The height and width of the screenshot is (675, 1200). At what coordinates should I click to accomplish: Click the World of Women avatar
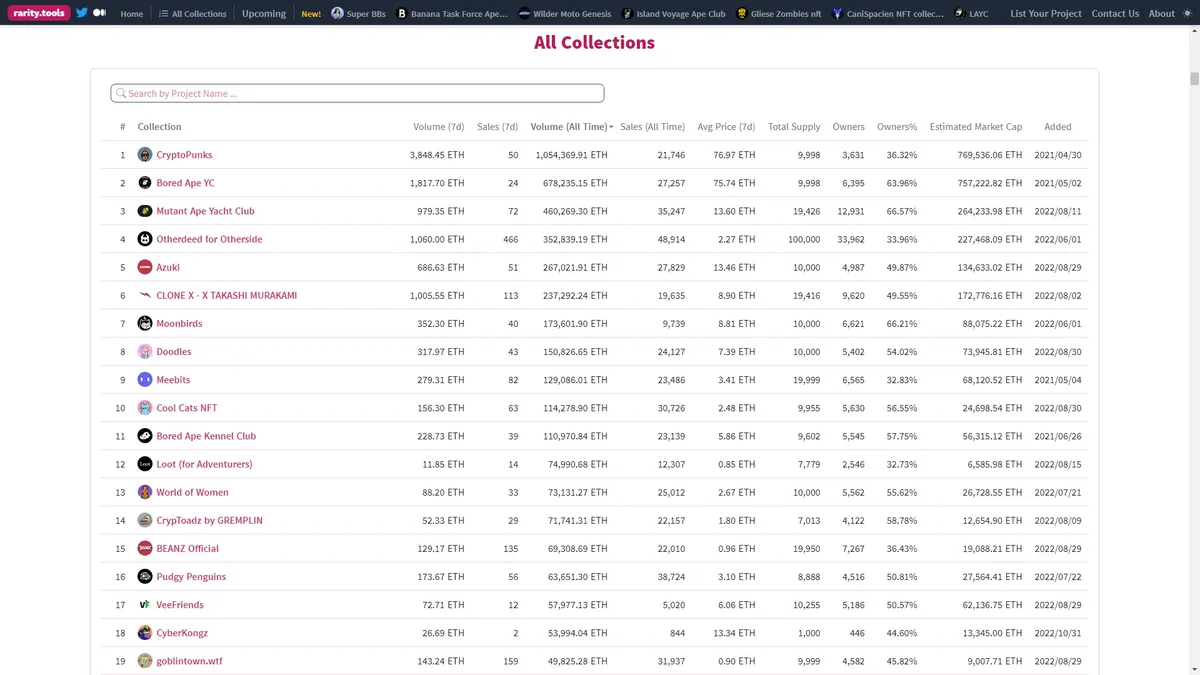pos(145,492)
